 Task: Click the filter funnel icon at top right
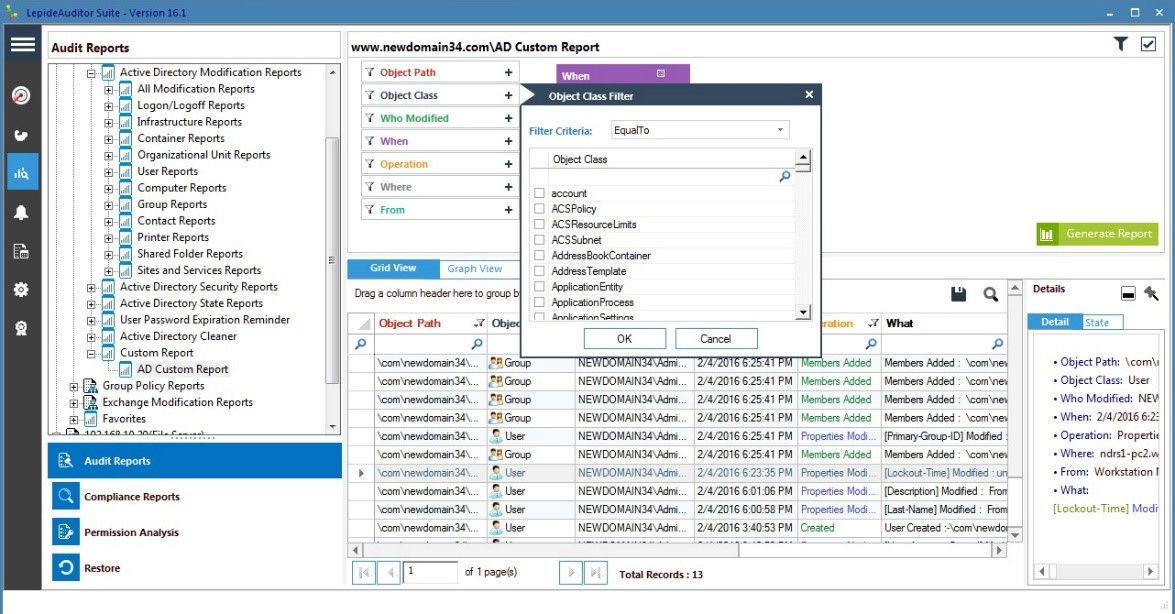coord(1121,44)
